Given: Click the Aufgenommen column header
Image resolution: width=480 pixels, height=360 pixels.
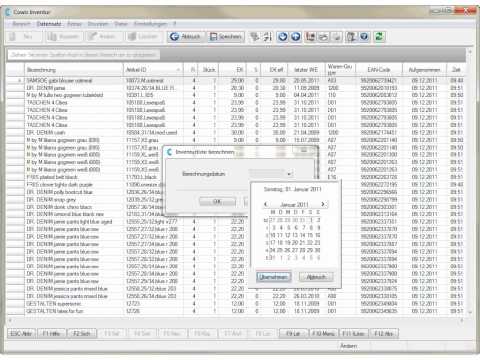Looking at the screenshot, I should tap(424, 70).
